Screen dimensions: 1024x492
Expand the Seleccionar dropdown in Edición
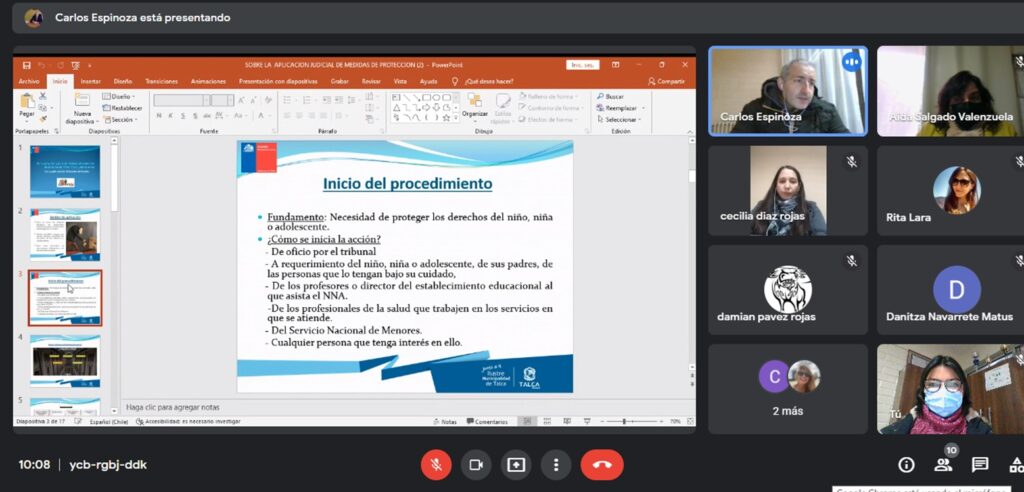[x=621, y=119]
